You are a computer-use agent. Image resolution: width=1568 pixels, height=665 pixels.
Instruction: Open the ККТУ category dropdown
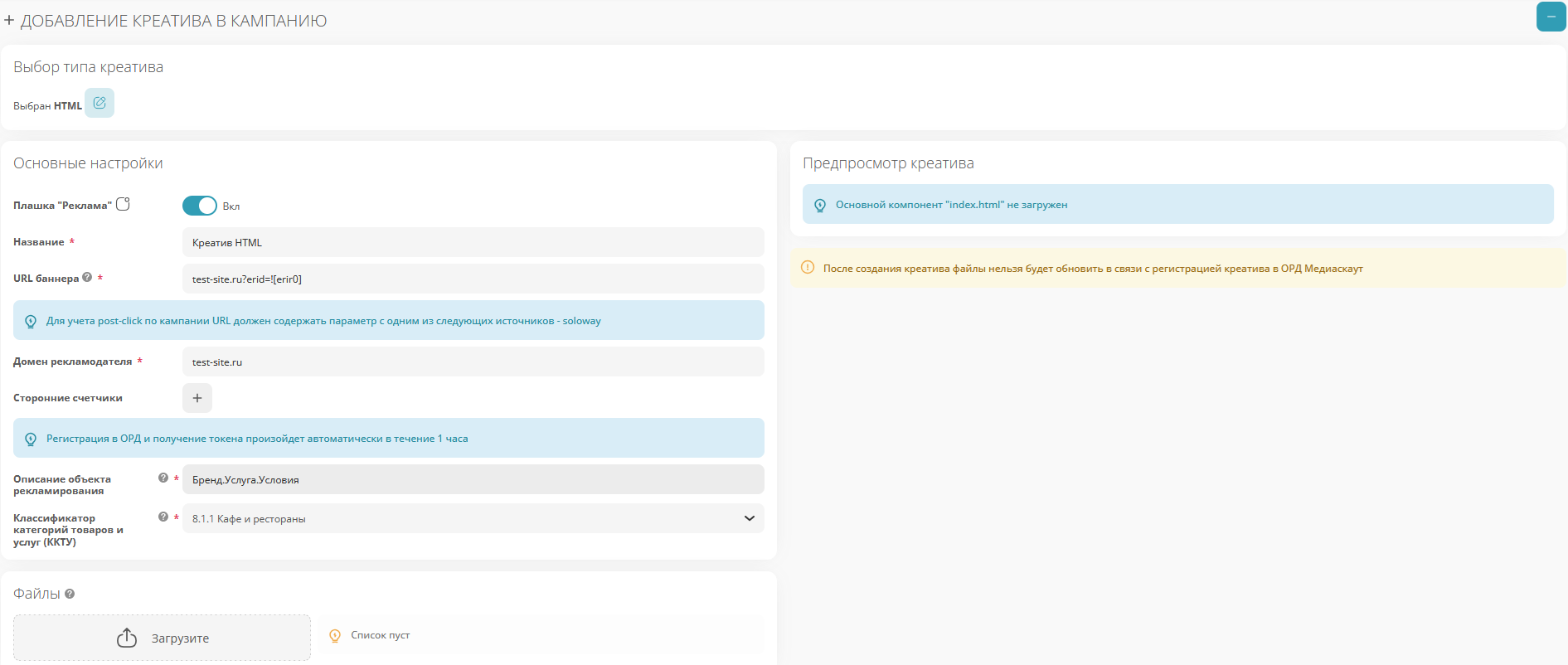[x=473, y=518]
